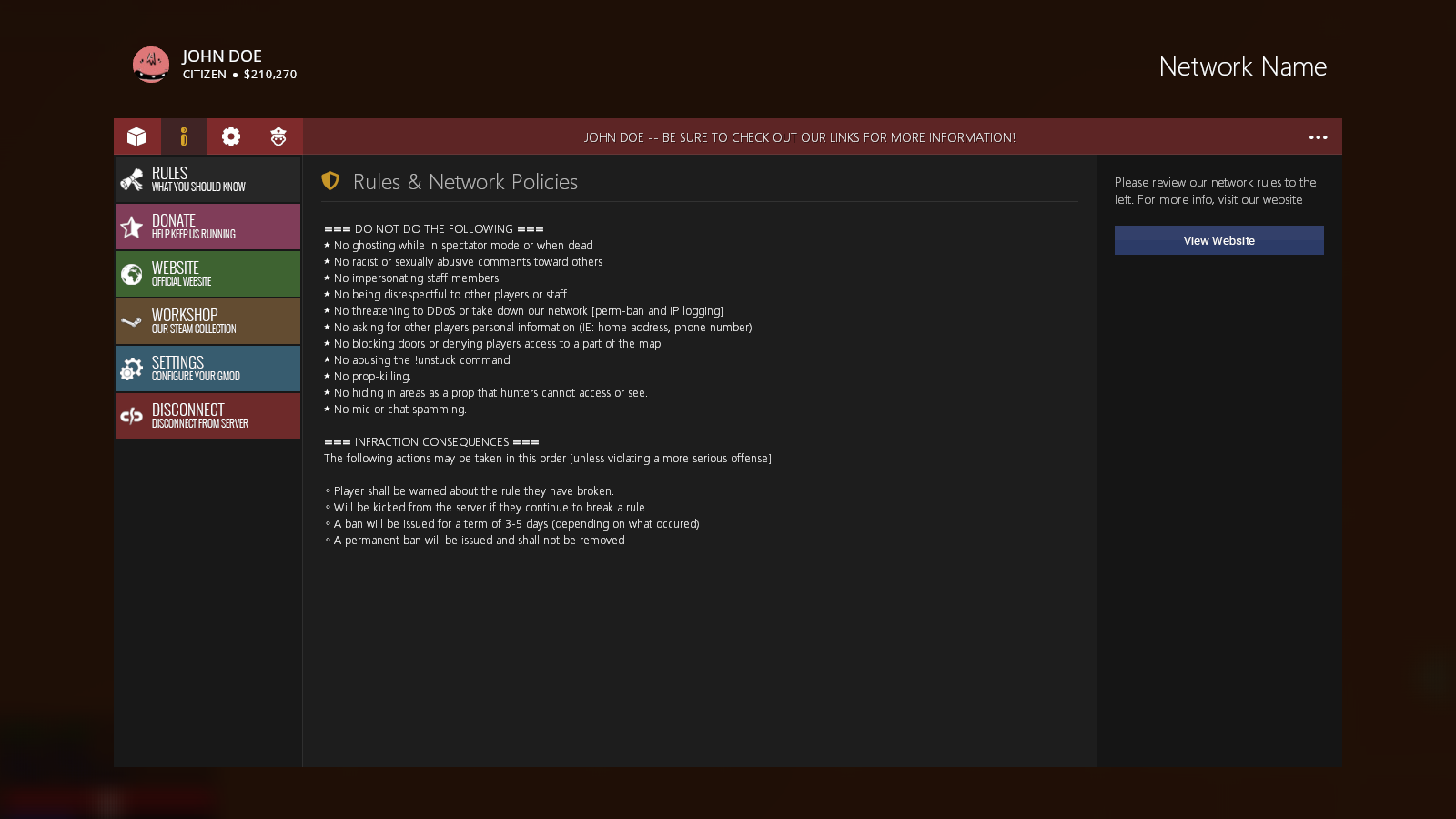This screenshot has height=819, width=1456.
Task: Open Workshop our Steam collection
Action: (207, 321)
